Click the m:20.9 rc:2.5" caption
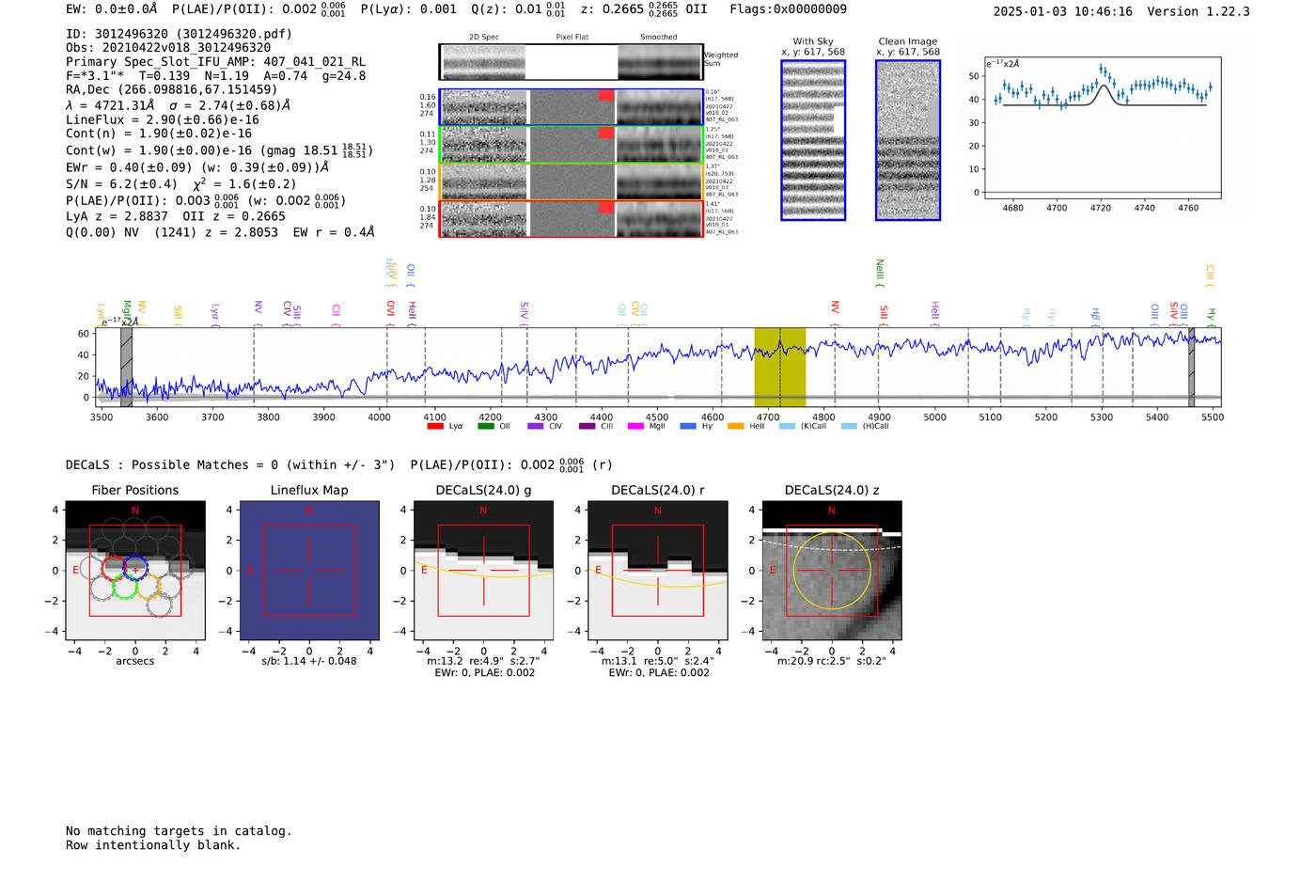Screen dimensions: 1316x896 click(832, 661)
